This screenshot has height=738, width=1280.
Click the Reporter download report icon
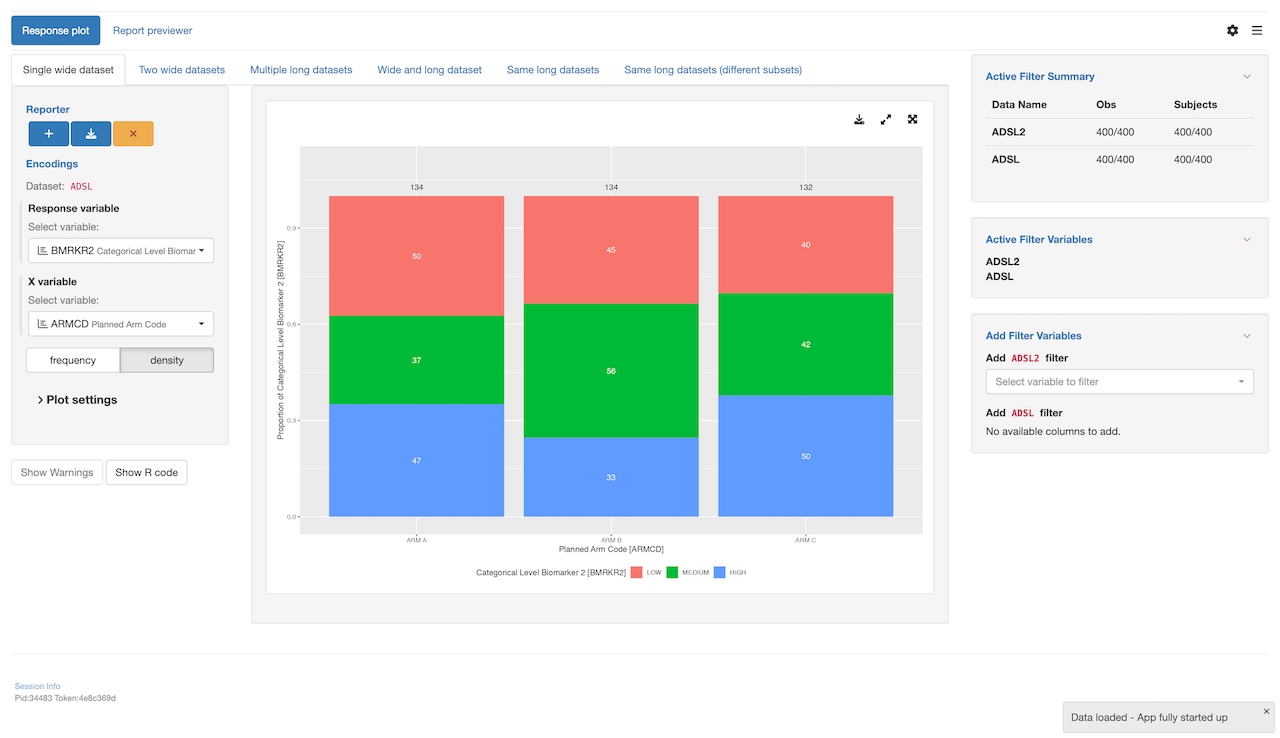tap(91, 134)
